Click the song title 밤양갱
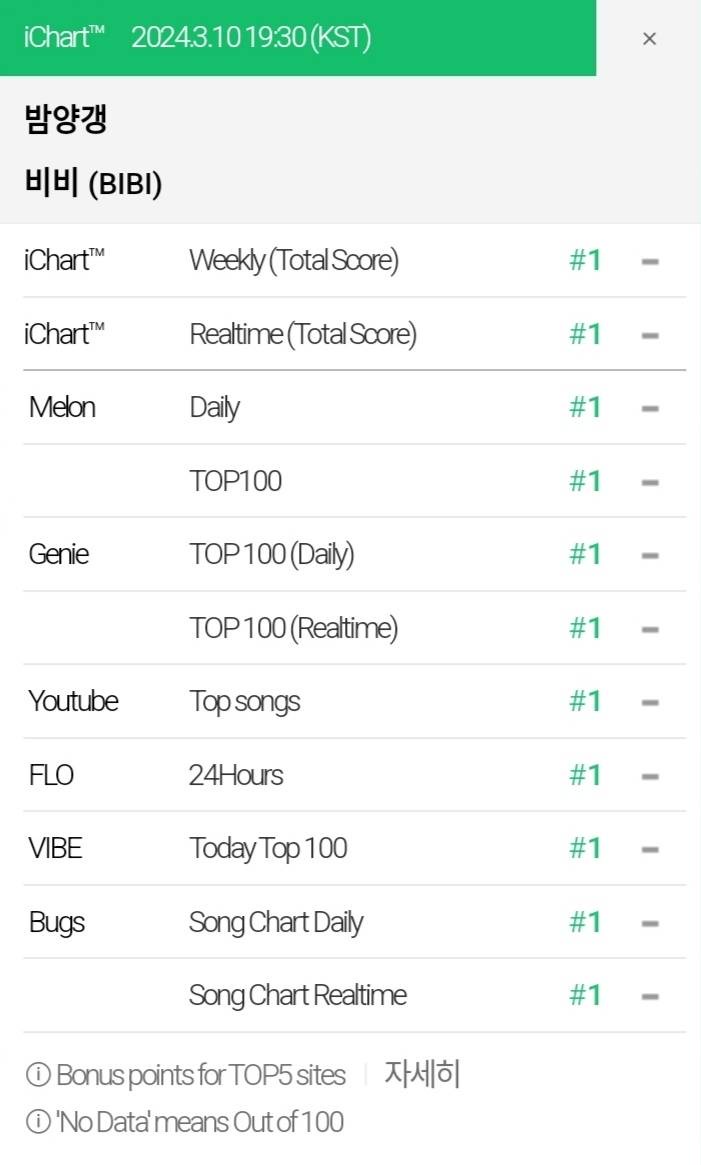 (x=66, y=119)
